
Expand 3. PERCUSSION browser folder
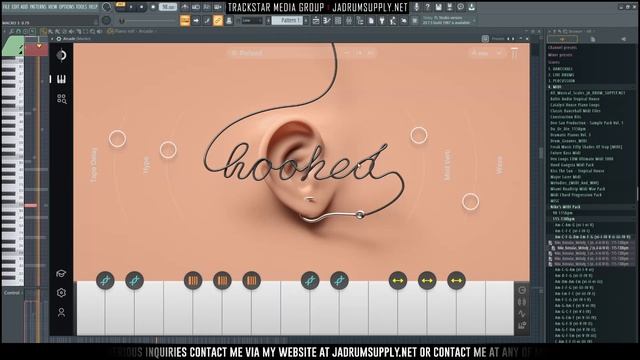click(x=562, y=81)
